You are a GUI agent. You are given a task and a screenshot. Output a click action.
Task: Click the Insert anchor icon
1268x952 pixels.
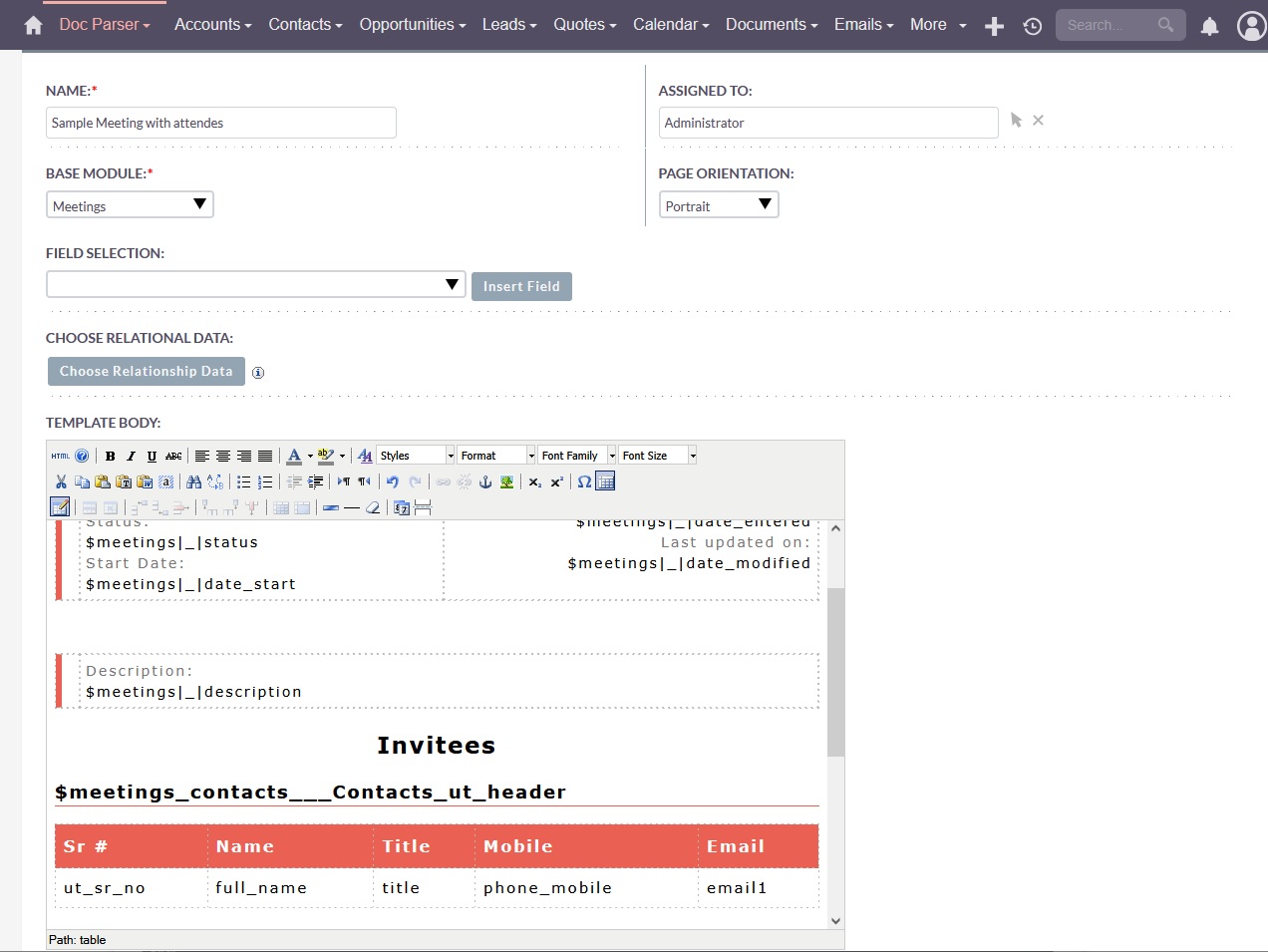click(x=485, y=481)
